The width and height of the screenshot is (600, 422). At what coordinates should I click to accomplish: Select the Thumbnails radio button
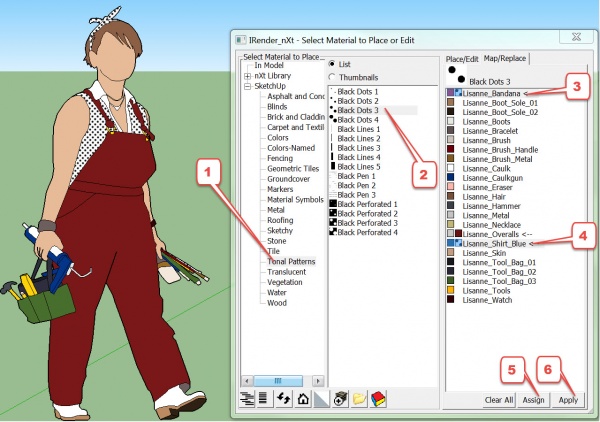(x=333, y=77)
